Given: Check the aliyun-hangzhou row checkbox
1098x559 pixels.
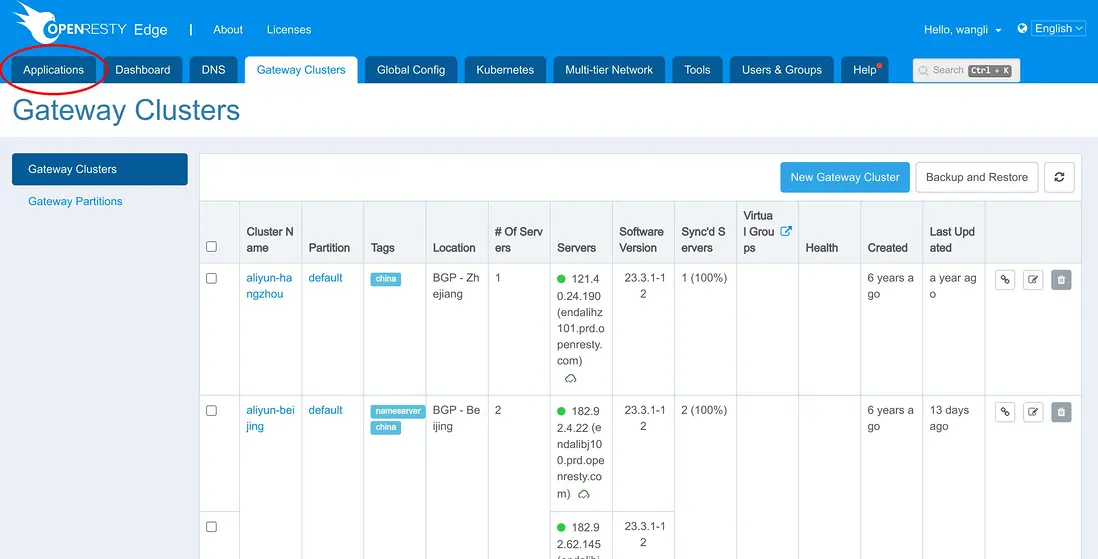Looking at the screenshot, I should [x=211, y=278].
